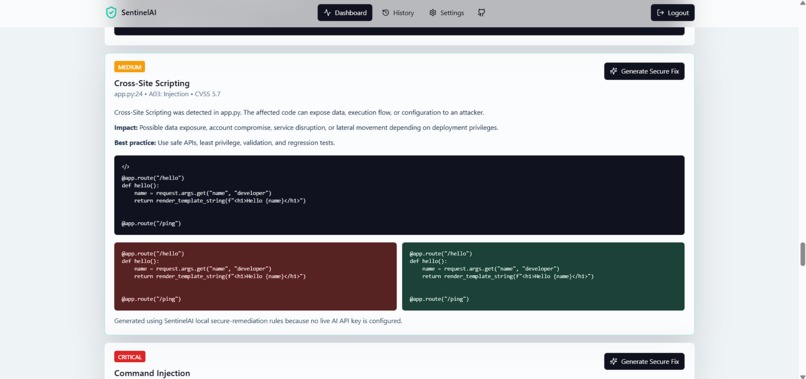Click the dark original code snippet block
Viewport: 806px width, 379px height.
coord(399,195)
